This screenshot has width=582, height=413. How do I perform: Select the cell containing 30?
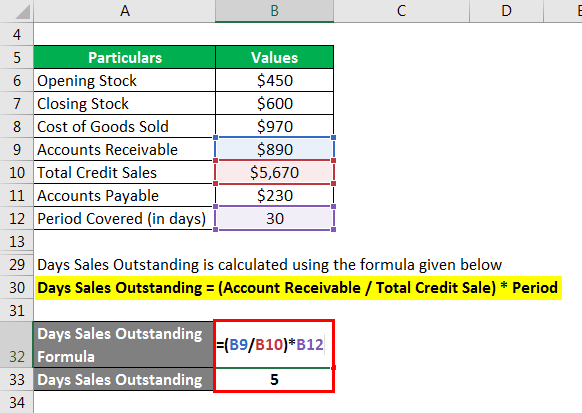point(274,219)
